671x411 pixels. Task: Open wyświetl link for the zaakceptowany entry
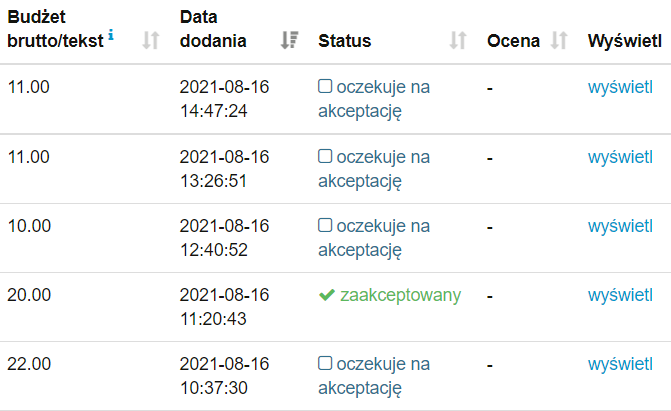(620, 295)
